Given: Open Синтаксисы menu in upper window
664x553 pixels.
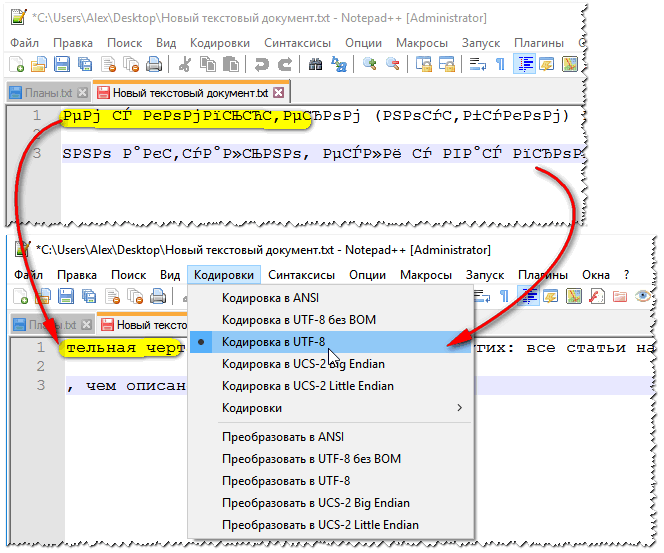Looking at the screenshot, I should click(297, 43).
